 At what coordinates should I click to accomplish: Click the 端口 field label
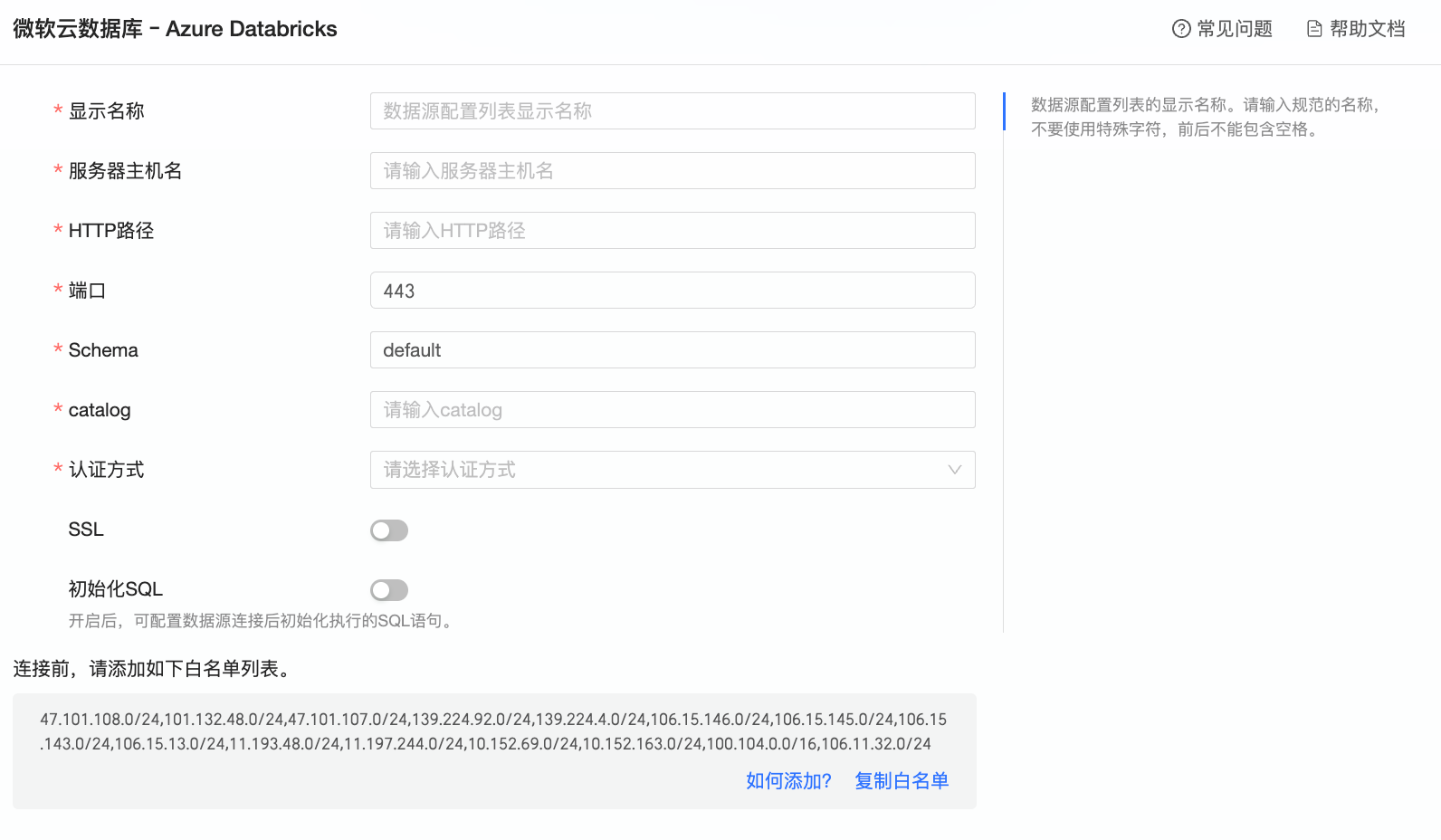(x=88, y=291)
